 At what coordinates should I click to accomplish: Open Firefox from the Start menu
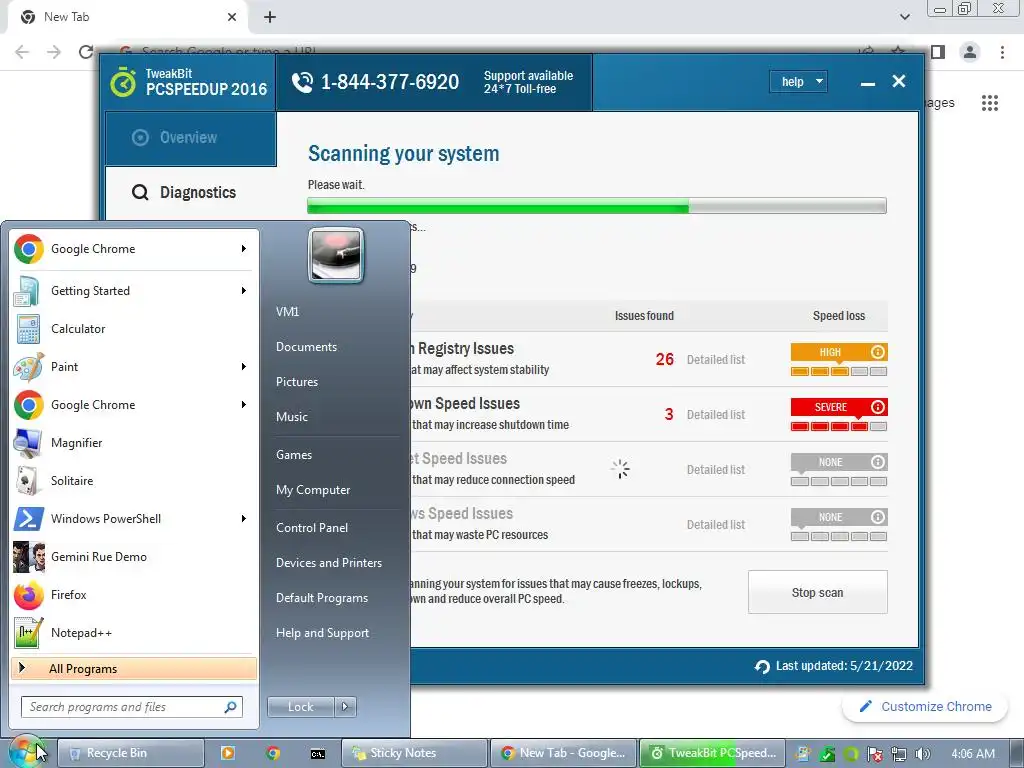point(135,594)
